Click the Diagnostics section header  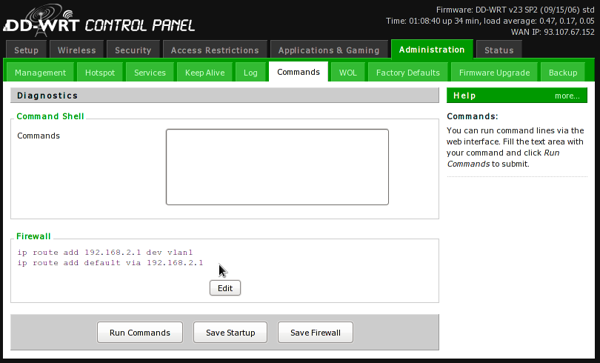coord(225,96)
